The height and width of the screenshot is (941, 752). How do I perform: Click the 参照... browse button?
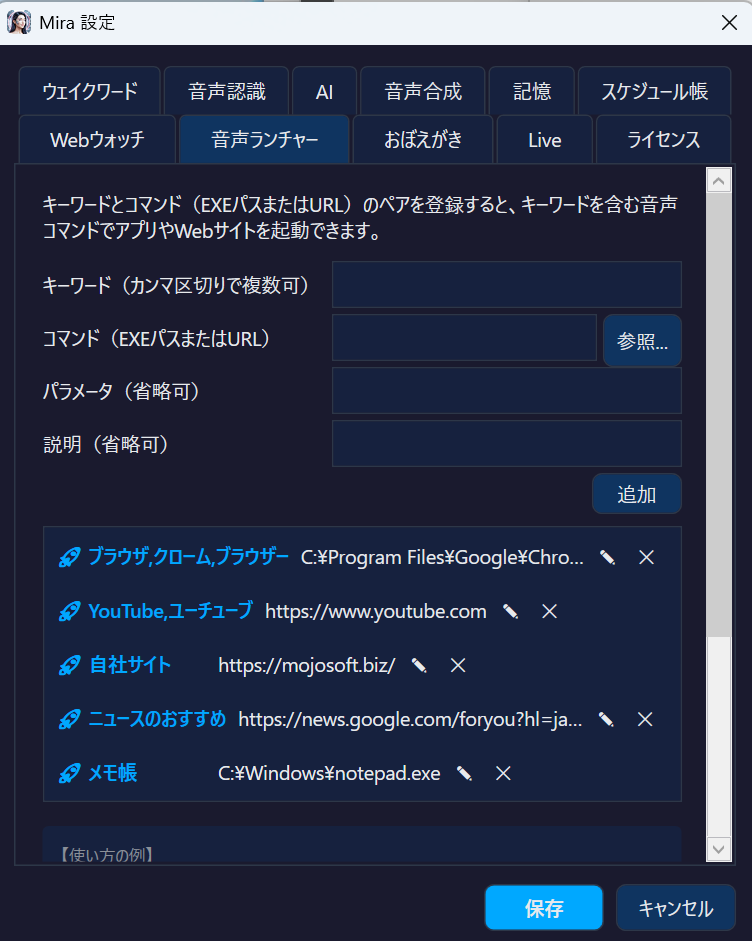click(x=642, y=341)
